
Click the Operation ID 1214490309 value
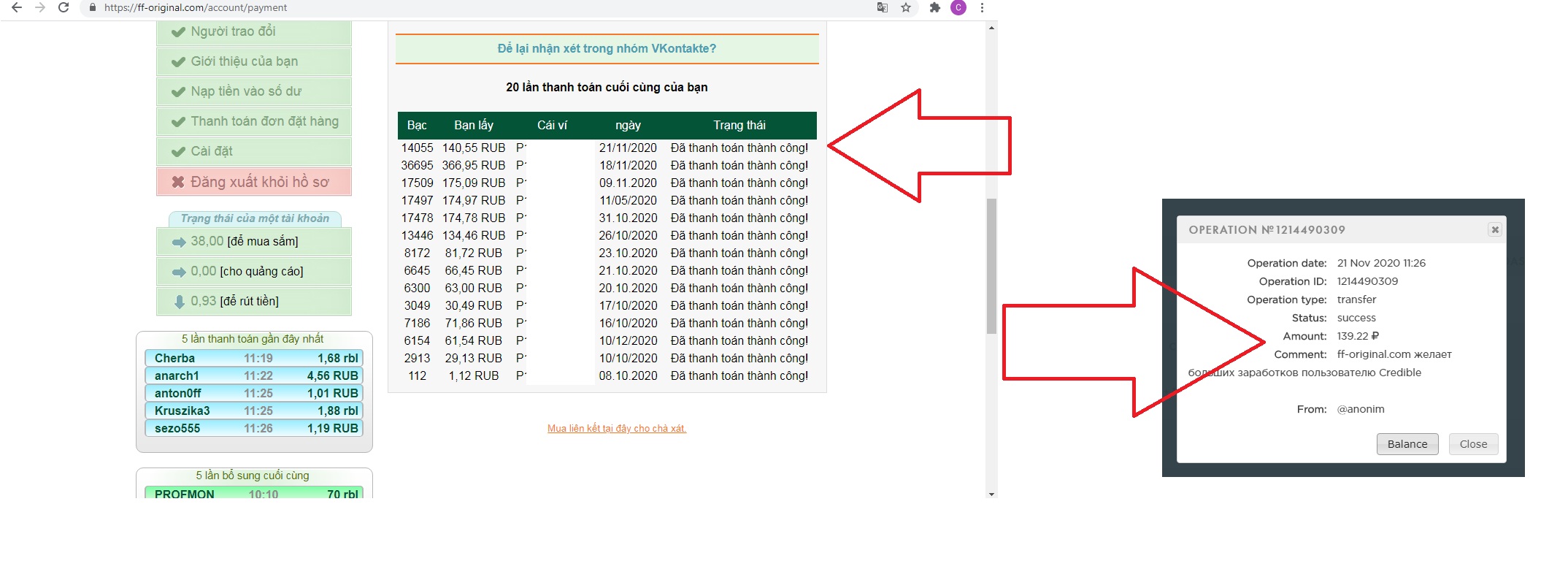[x=1367, y=281]
